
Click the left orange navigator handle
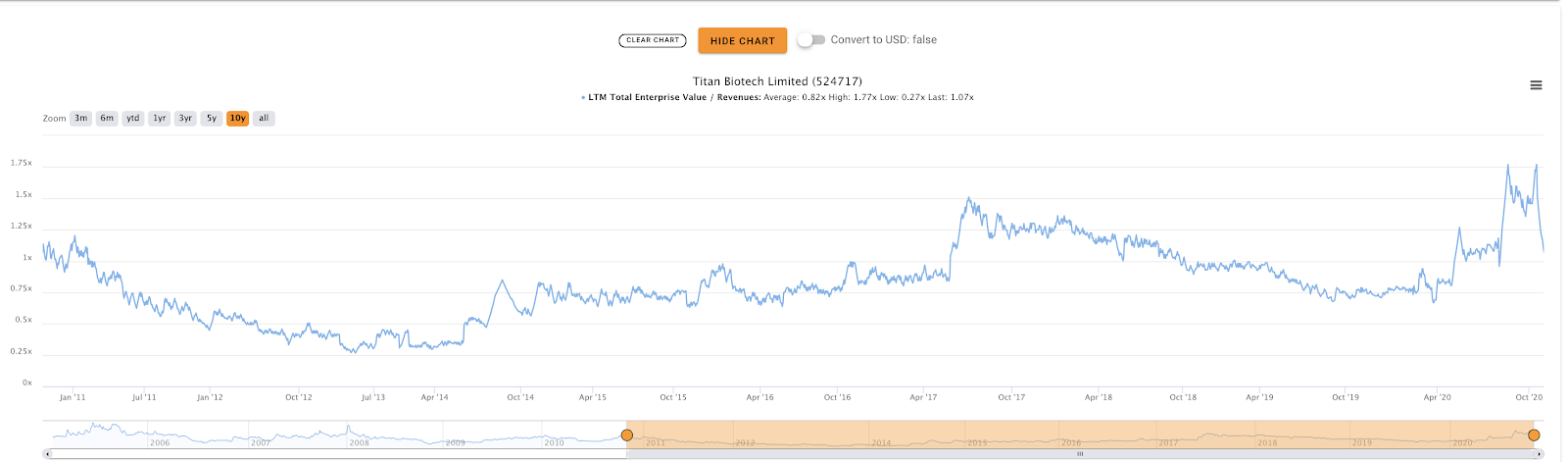pyautogui.click(x=627, y=436)
